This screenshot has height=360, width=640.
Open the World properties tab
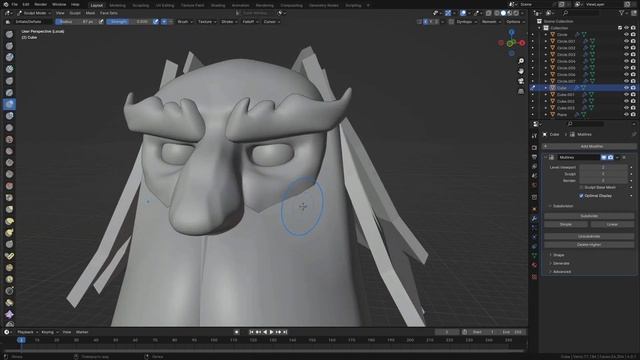534,185
